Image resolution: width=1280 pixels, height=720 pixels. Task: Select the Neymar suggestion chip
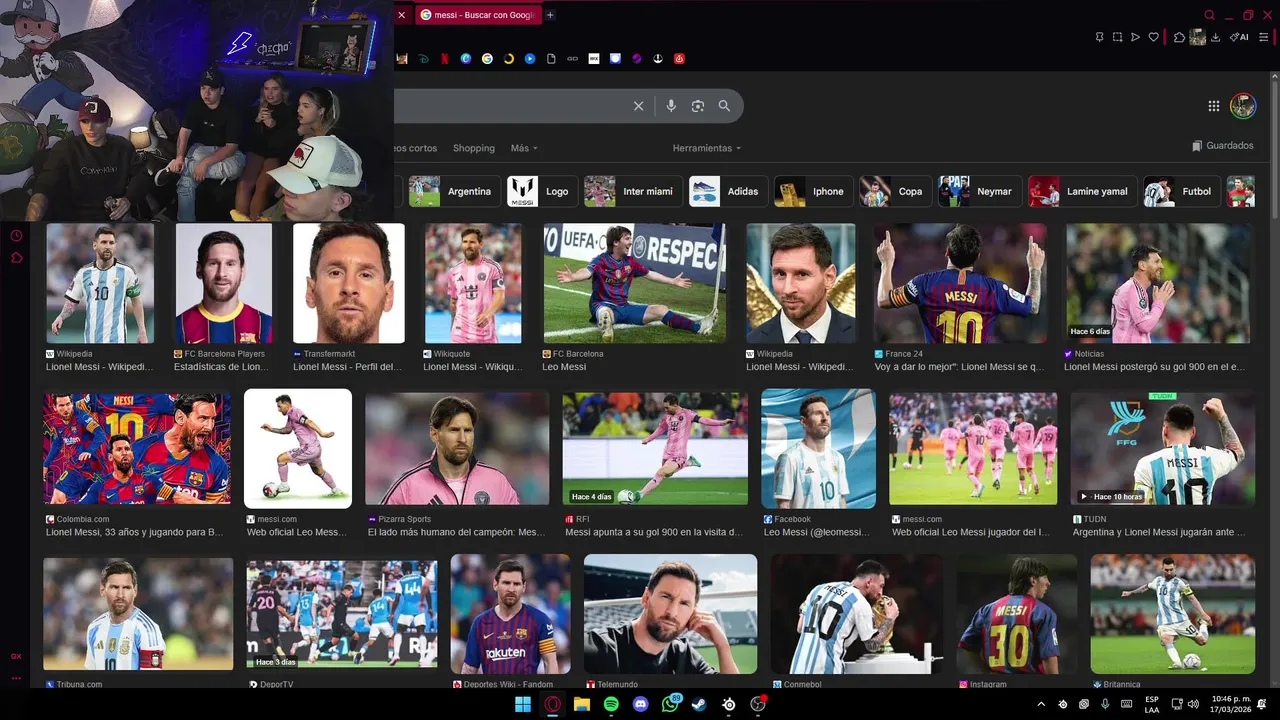coord(980,191)
